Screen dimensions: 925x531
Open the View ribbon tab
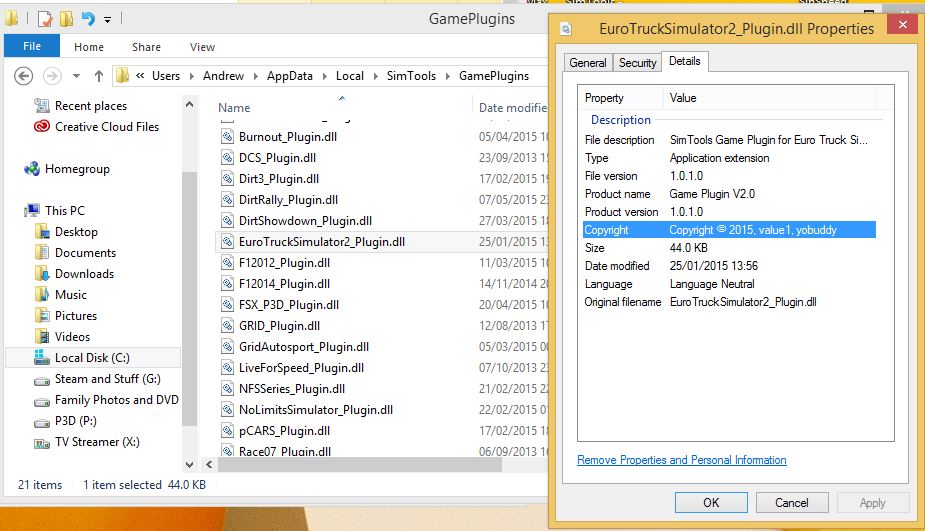click(202, 47)
